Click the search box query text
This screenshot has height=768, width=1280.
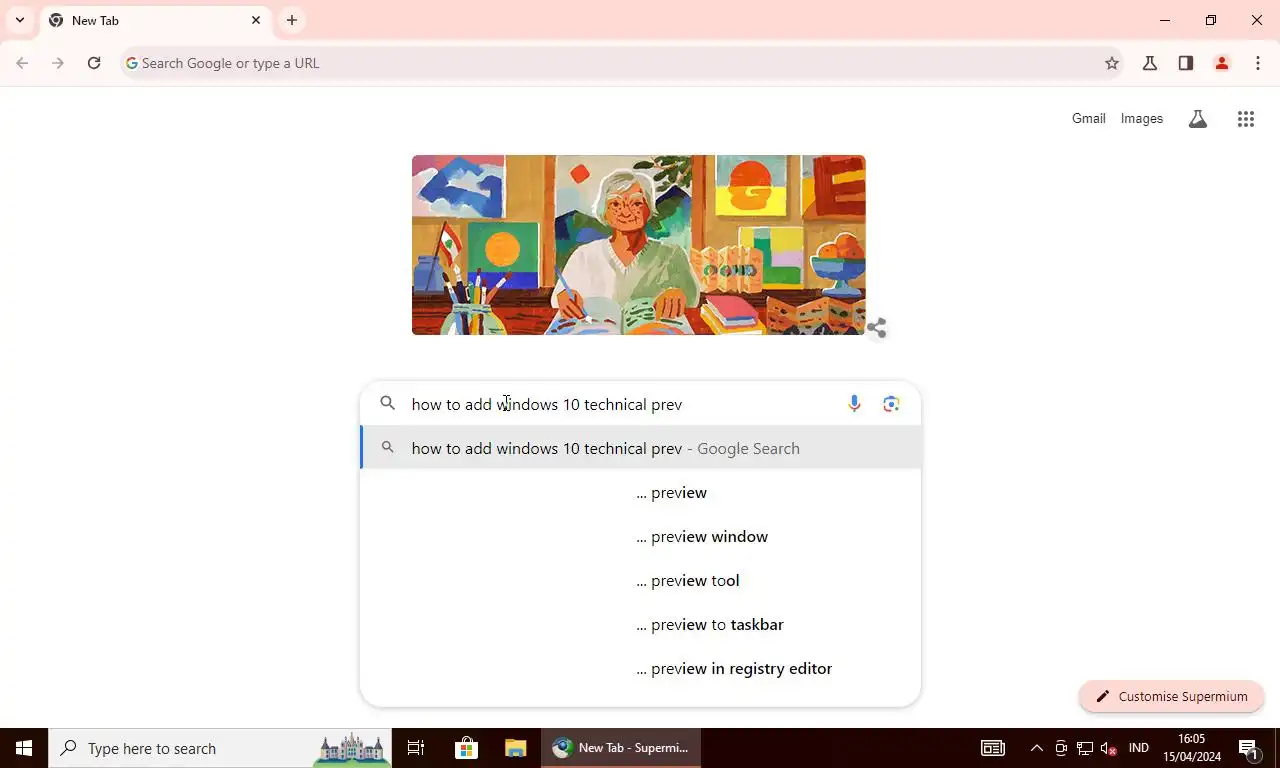pos(547,404)
